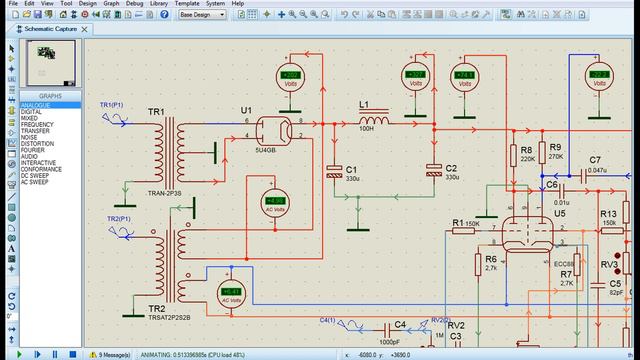Image resolution: width=640 pixels, height=360 pixels.
Task: Select AUDIO in the graphs list
Action: [x=29, y=157]
